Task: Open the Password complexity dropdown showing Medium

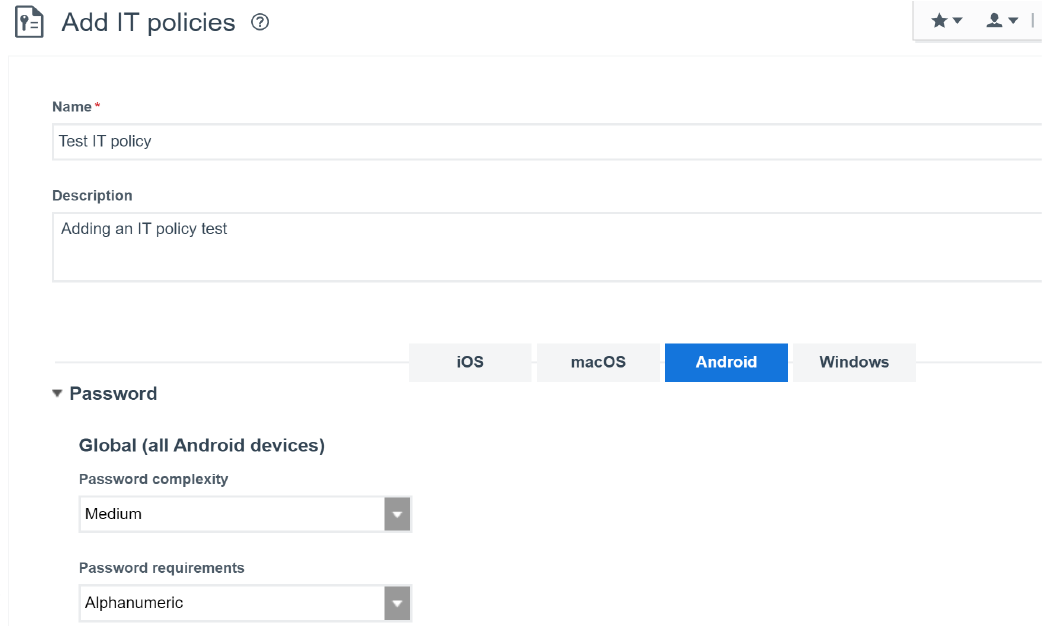Action: [232, 514]
